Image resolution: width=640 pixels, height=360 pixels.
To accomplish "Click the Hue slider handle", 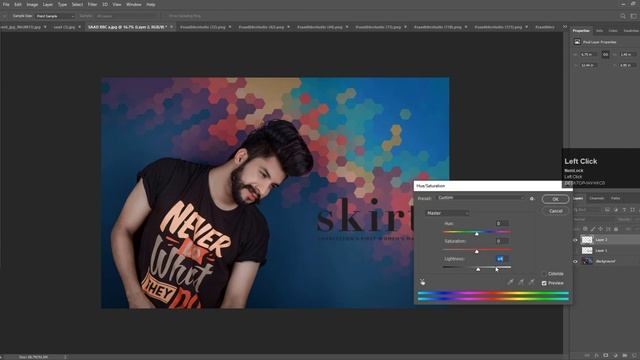I will coord(476,234).
